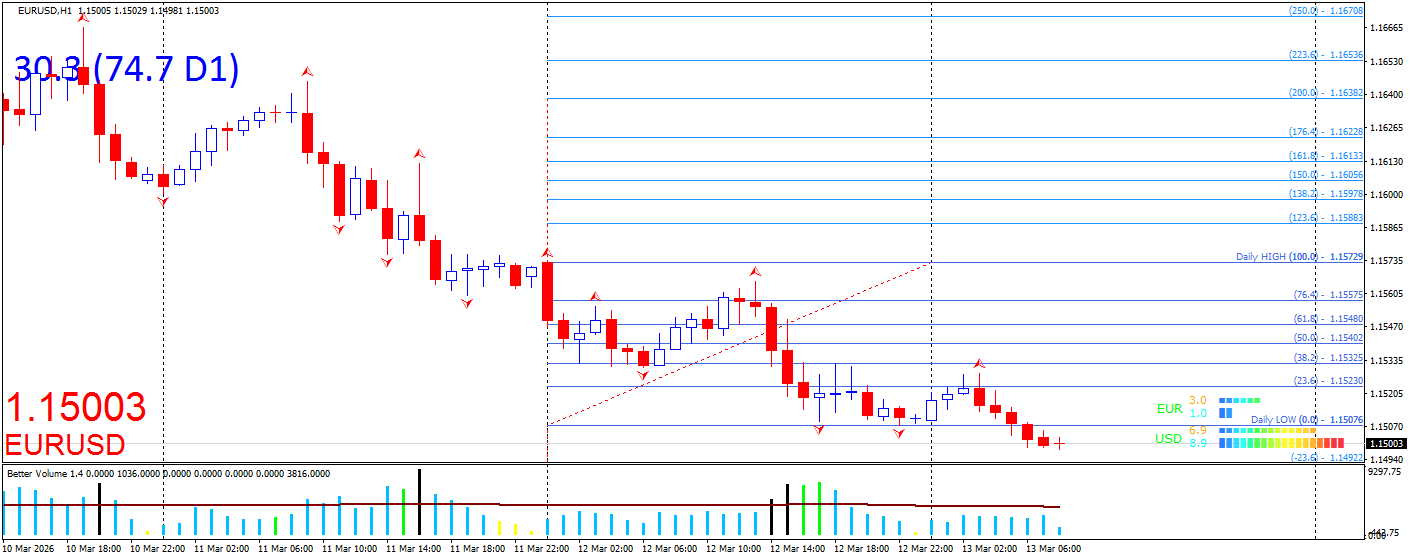Select the "Daily HIGH (100.0) - 1.15729" label
The height and width of the screenshot is (560, 1410).
[1300, 257]
